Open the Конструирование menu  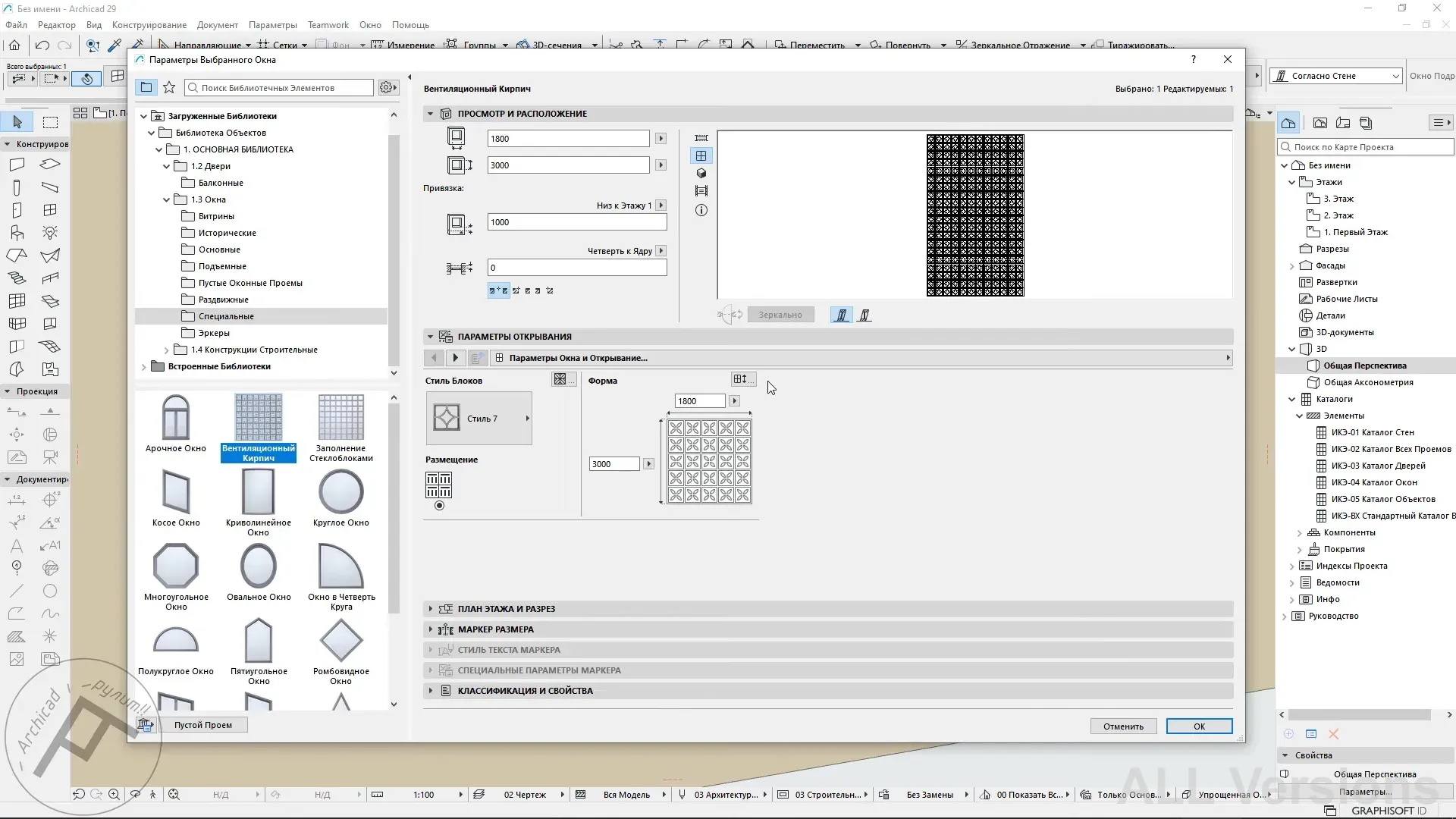pos(149,25)
